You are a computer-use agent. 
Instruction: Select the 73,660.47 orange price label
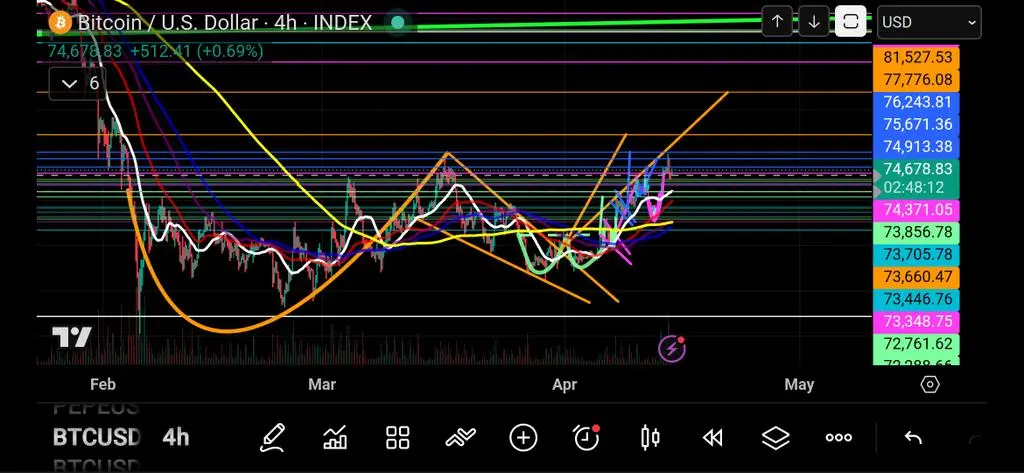tap(917, 277)
